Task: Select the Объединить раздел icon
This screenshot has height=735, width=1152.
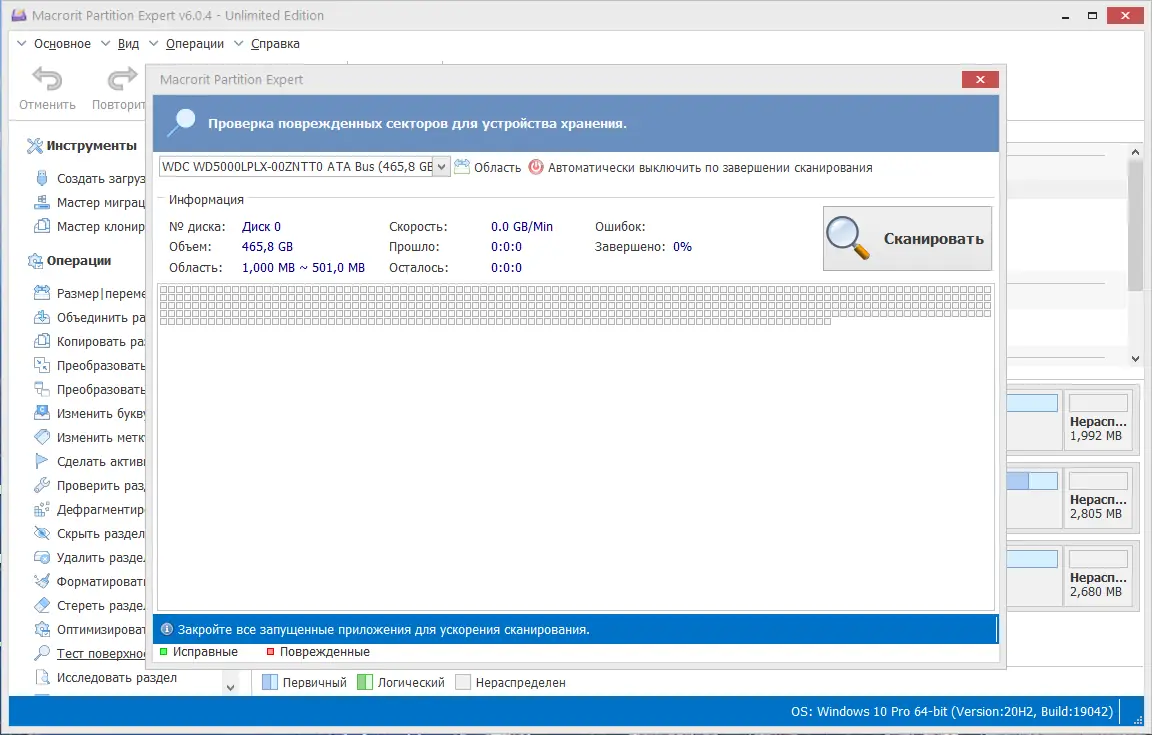Action: [42, 318]
